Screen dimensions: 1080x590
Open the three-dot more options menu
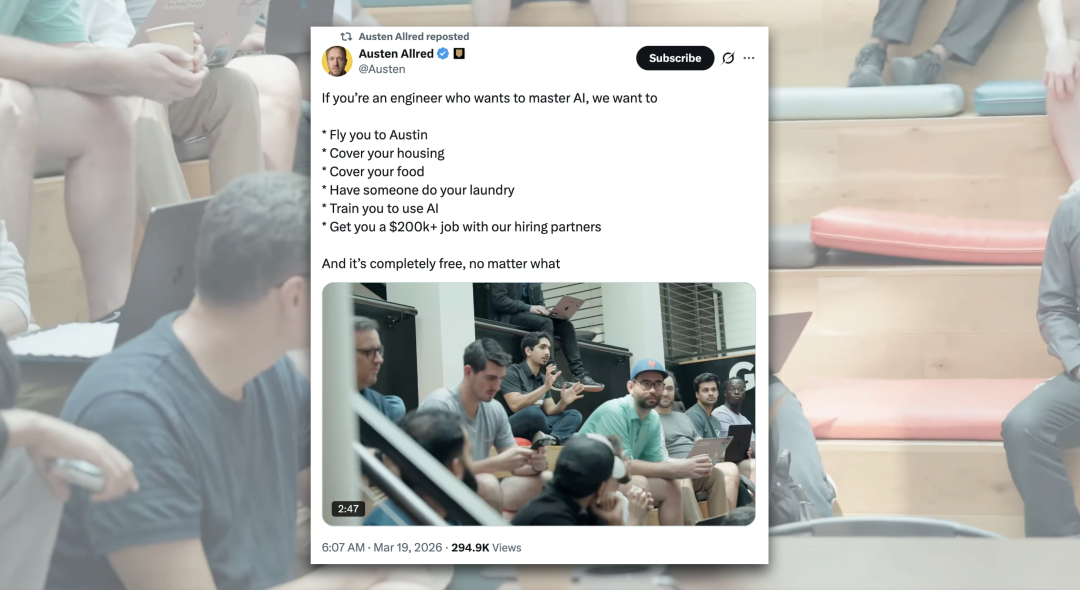749,59
